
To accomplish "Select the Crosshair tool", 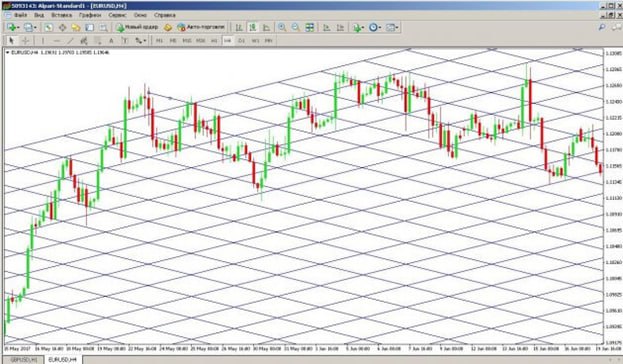I will click(x=25, y=41).
